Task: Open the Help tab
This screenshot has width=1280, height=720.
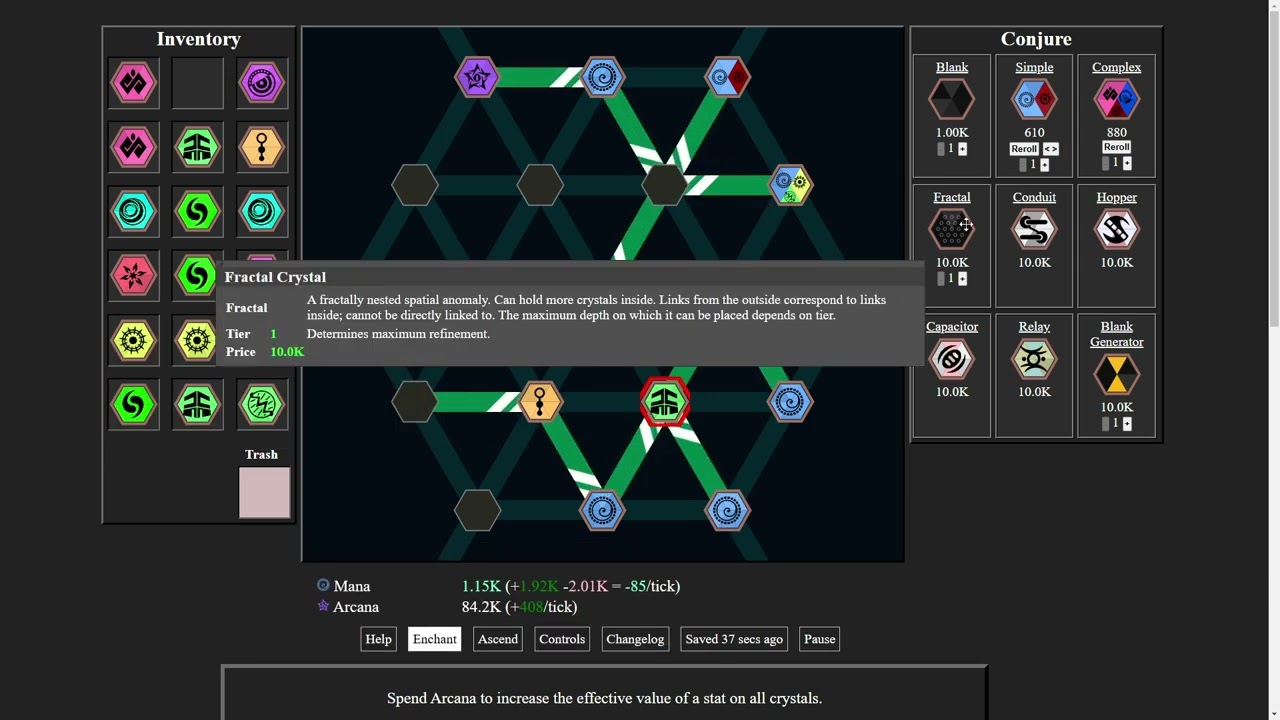Action: [378, 639]
